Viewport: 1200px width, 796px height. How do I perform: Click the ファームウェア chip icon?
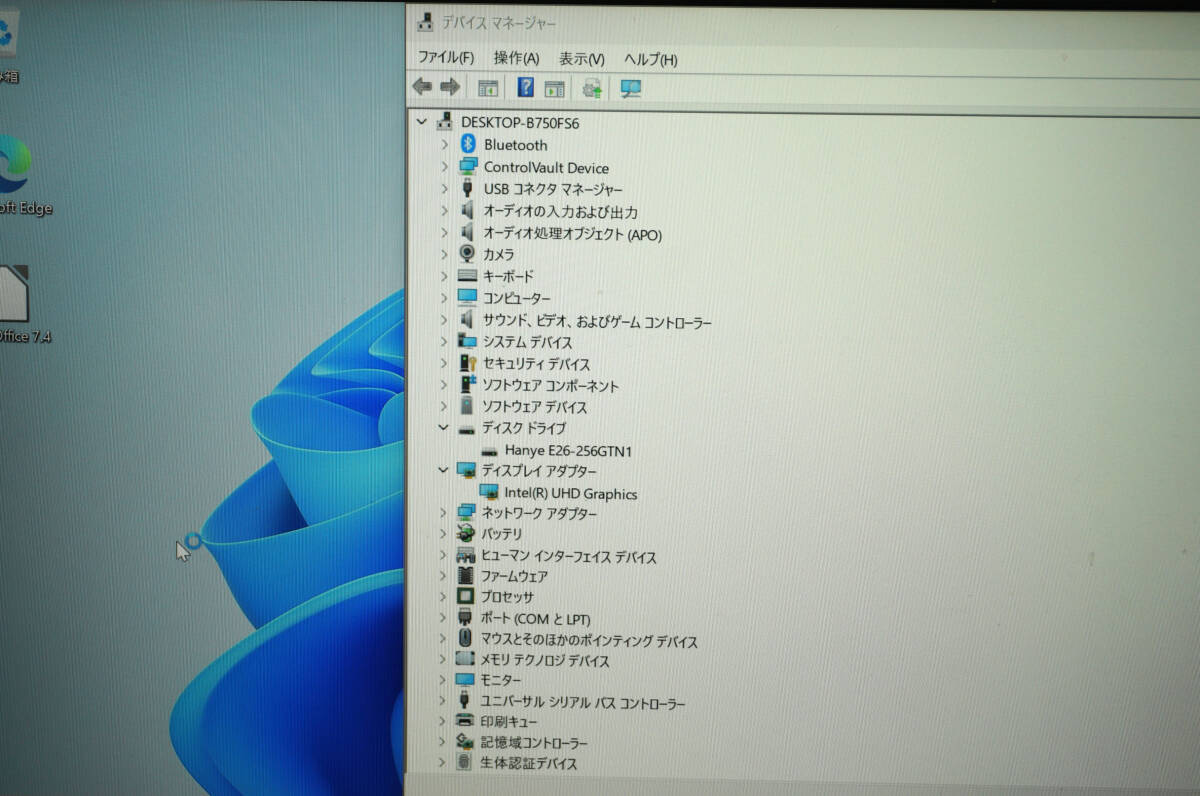point(466,576)
